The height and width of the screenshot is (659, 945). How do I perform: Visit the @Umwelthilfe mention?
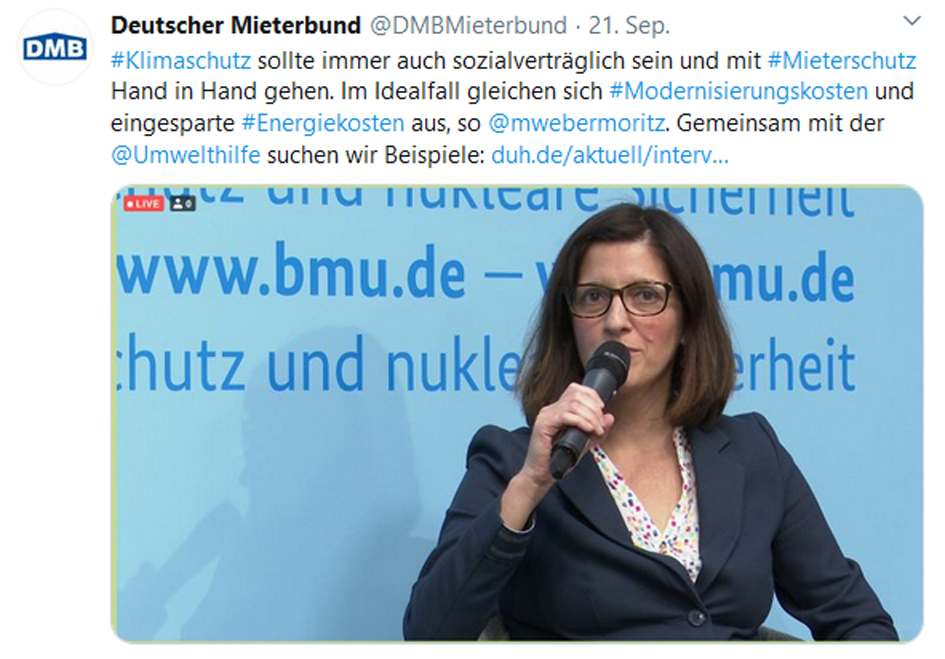(x=186, y=155)
